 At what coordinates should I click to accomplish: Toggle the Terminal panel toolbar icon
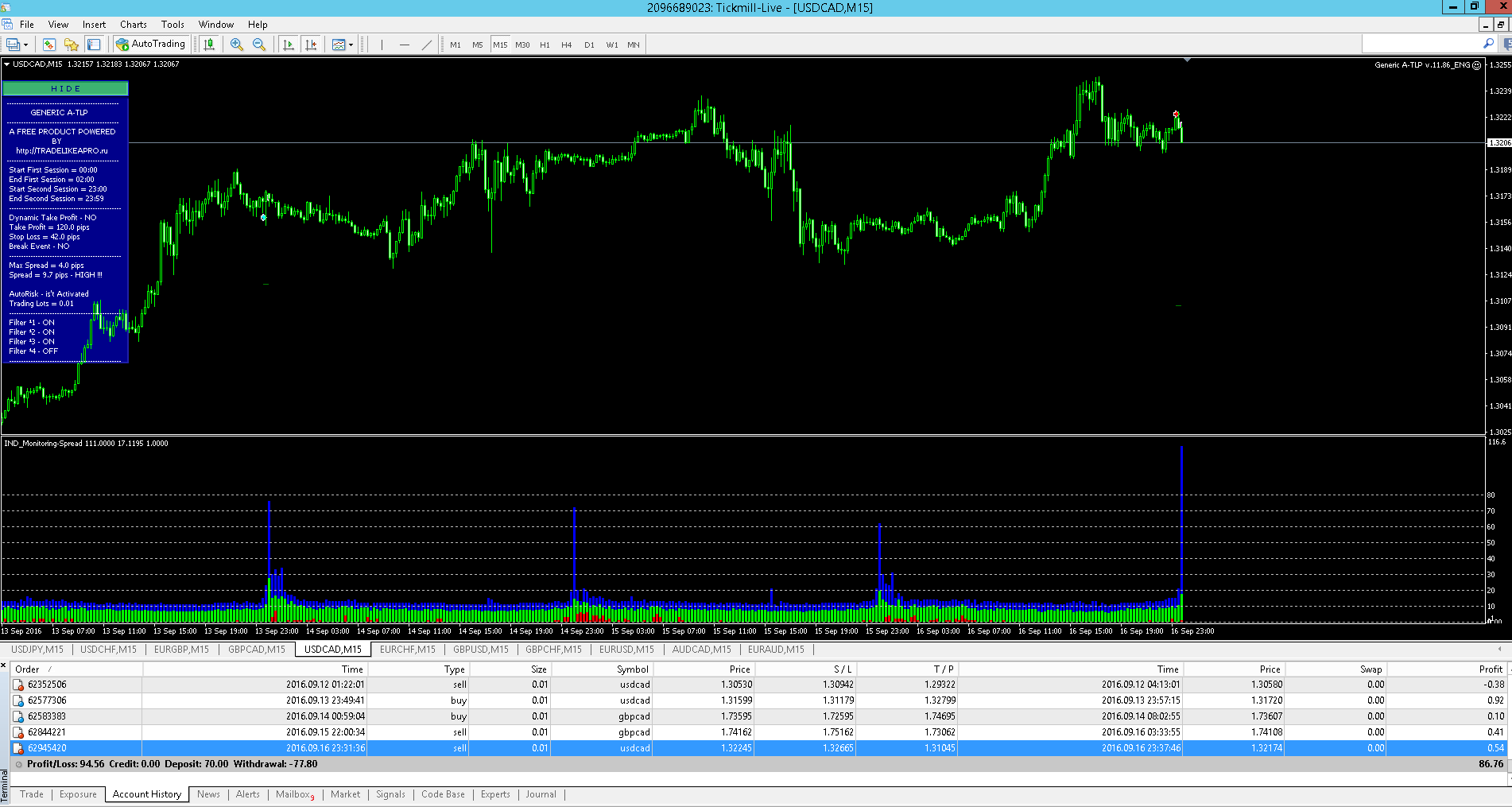pyautogui.click(x=94, y=45)
